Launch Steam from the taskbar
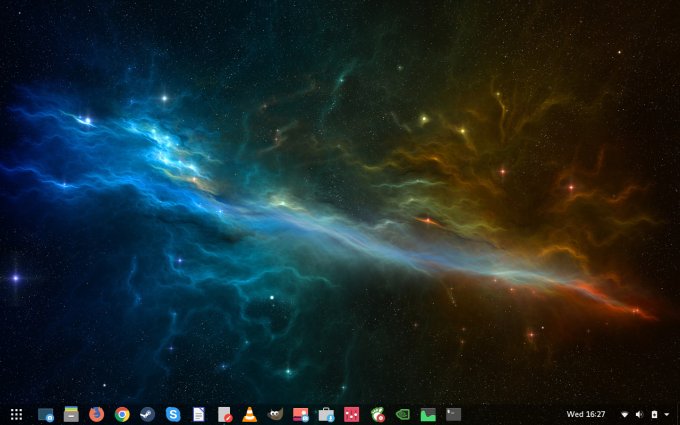This screenshot has height=425, width=680. click(x=147, y=414)
